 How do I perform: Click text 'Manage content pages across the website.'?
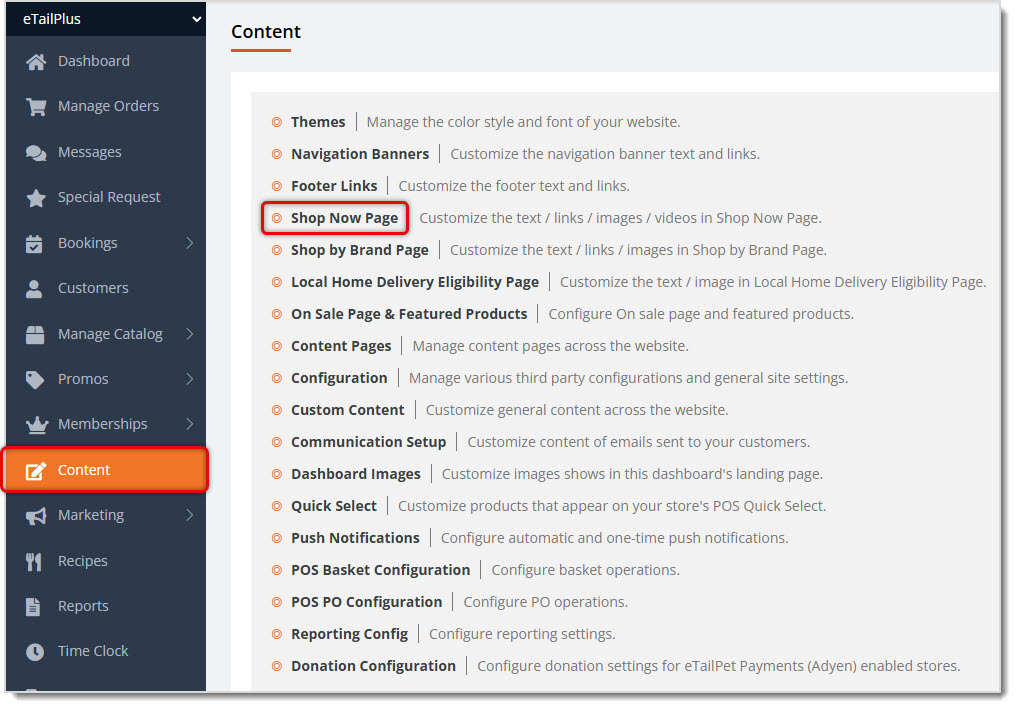(x=551, y=346)
